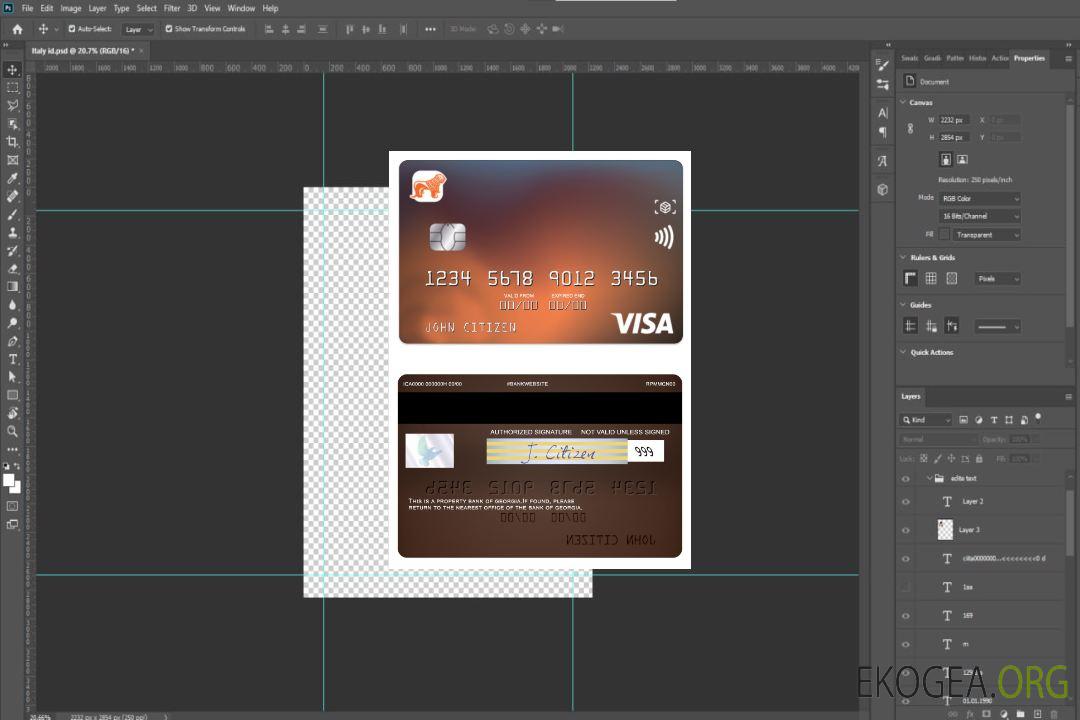Click the Home icon in options bar
The image size is (1080, 720).
(17, 29)
